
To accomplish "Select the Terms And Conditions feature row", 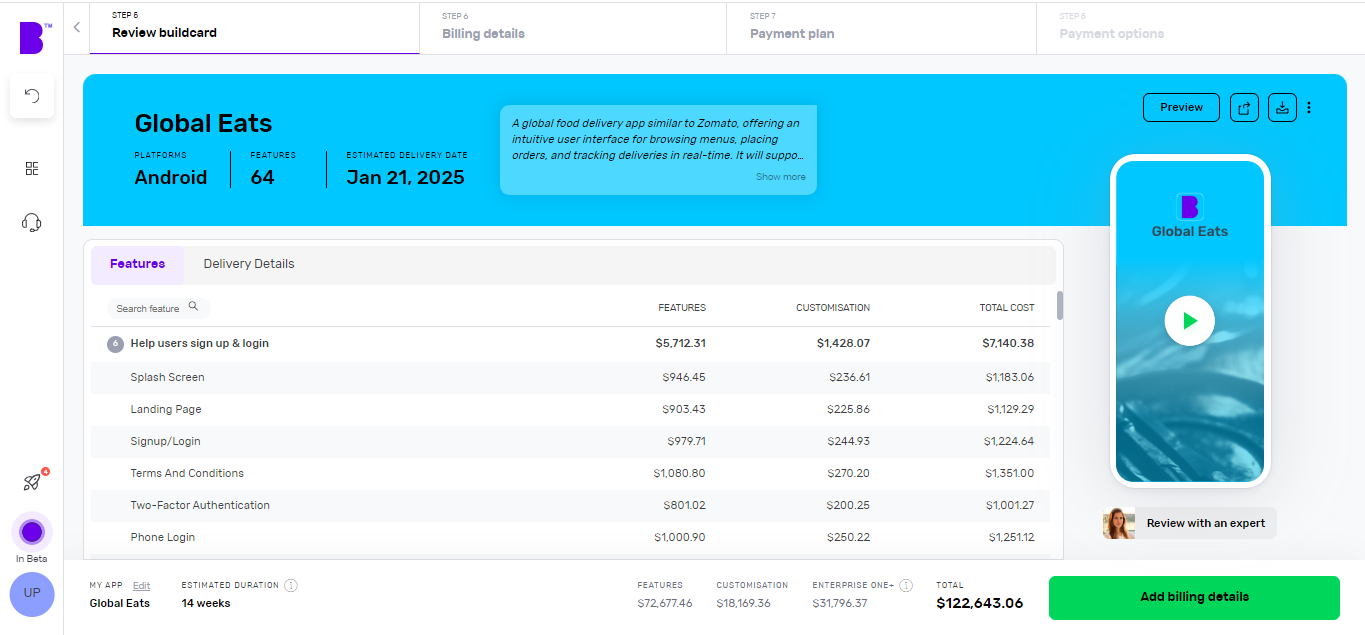I will (x=571, y=473).
